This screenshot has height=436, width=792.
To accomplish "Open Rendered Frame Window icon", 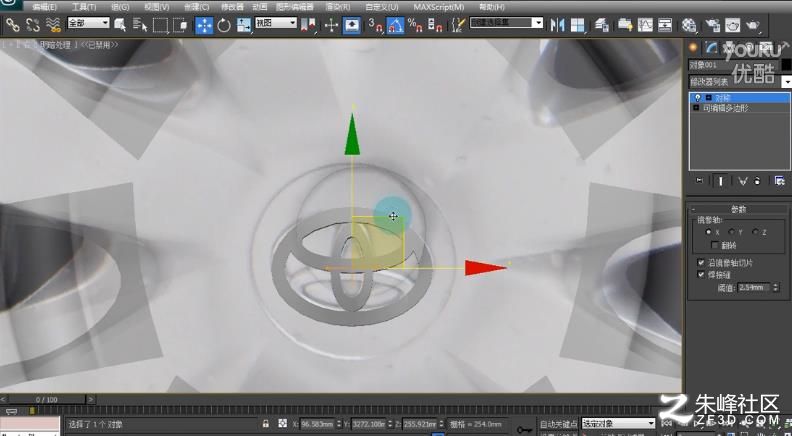I will [x=732, y=25].
